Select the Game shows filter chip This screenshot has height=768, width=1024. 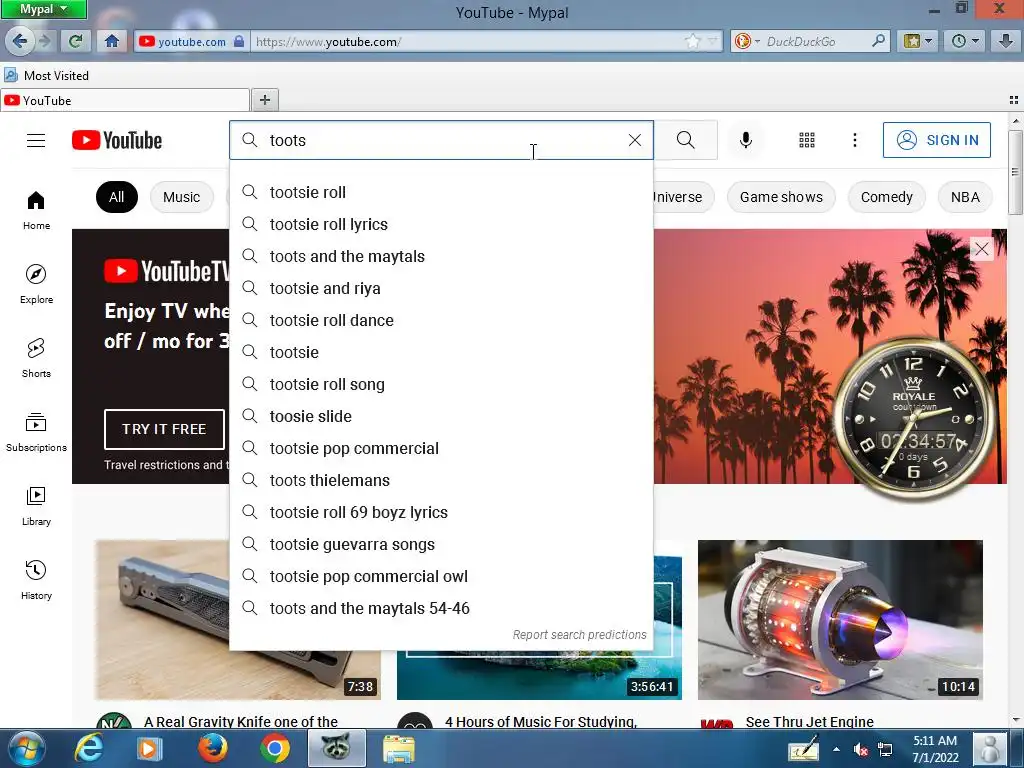click(781, 197)
